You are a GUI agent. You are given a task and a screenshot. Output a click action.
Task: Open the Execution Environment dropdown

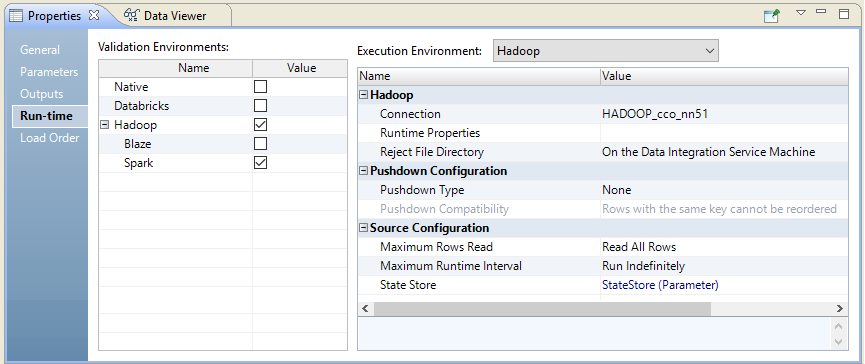[606, 51]
